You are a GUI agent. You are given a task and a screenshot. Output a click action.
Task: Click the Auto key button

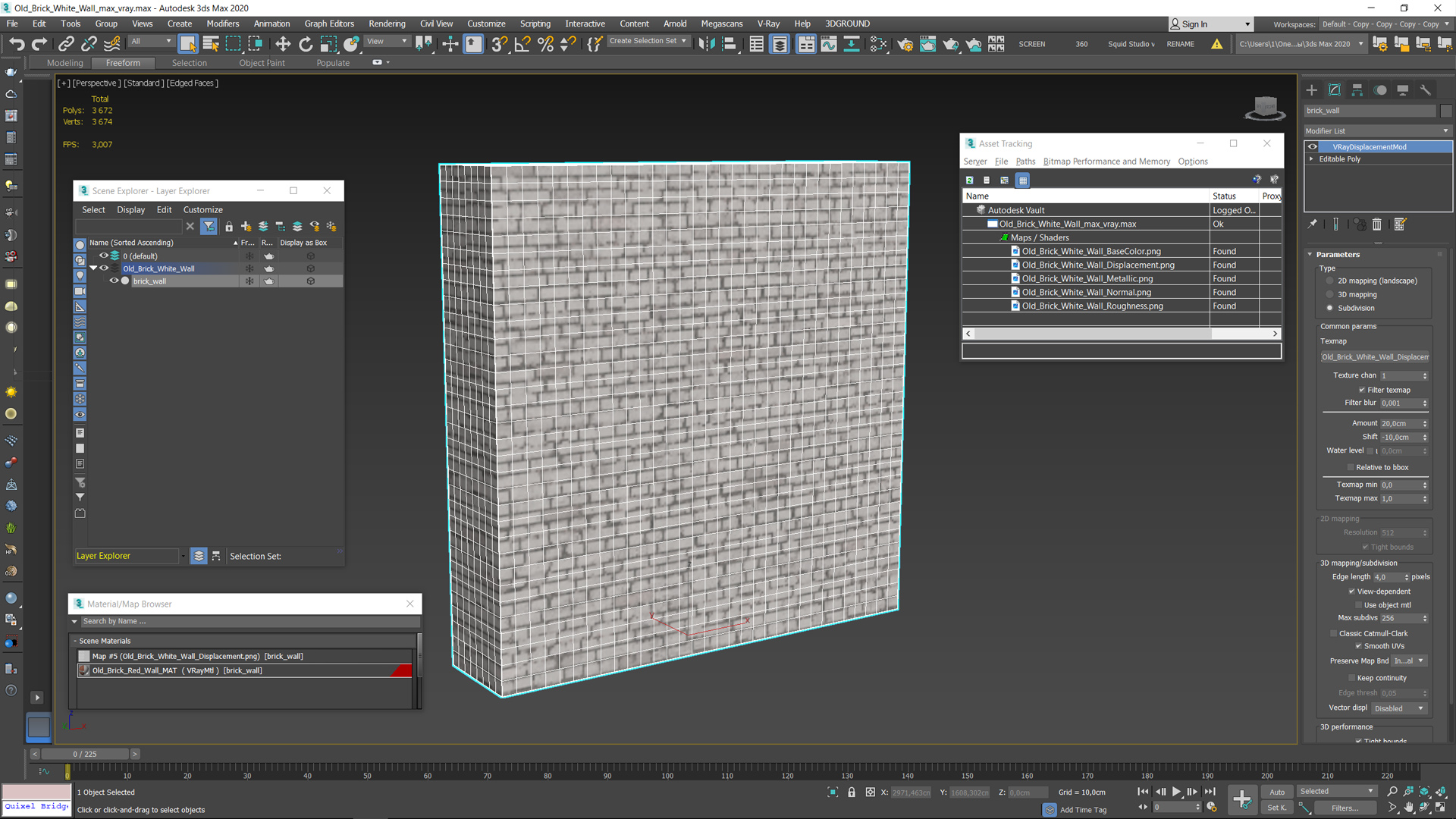tap(1277, 792)
